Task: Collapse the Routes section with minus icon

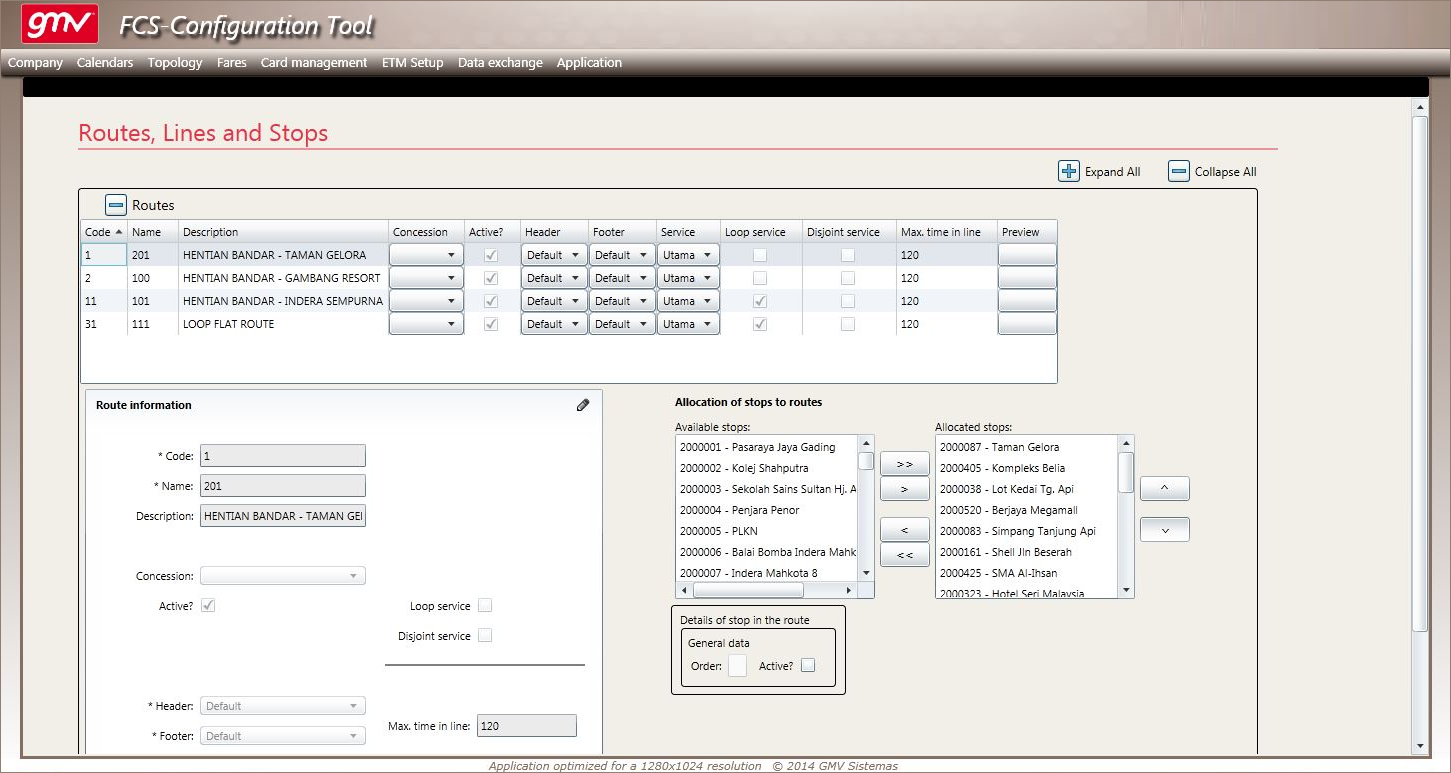Action: [116, 205]
